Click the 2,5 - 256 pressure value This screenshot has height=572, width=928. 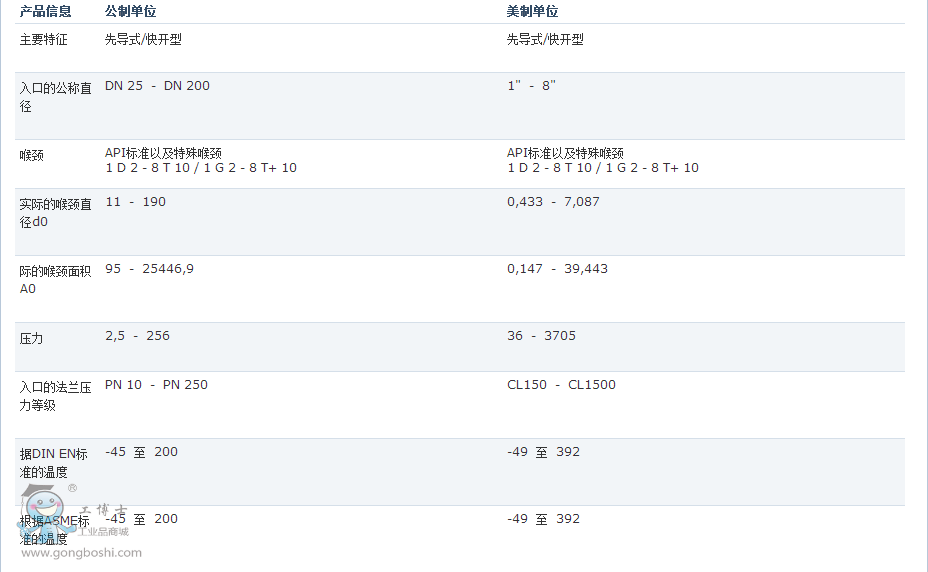[137, 336]
